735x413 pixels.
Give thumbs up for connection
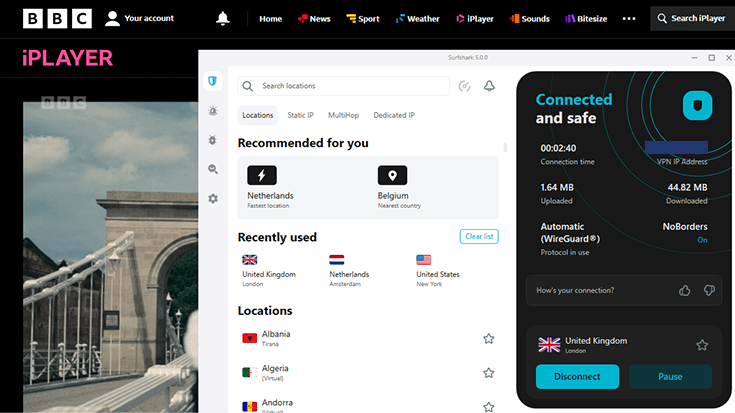tap(684, 291)
